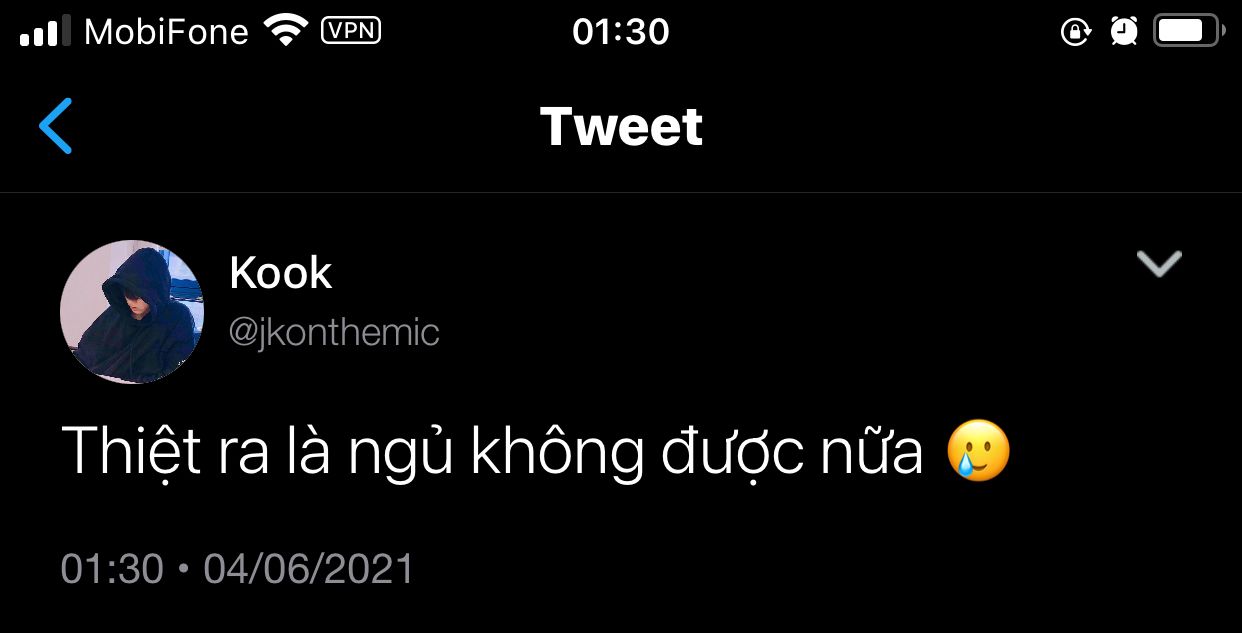Tap the rotation lock status icon

(x=1075, y=32)
